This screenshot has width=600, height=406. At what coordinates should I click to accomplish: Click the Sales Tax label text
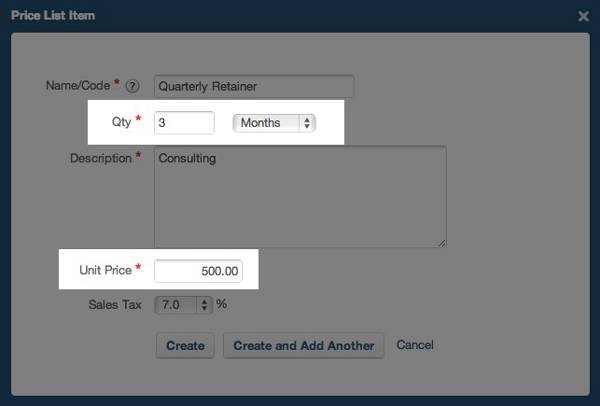(x=116, y=304)
